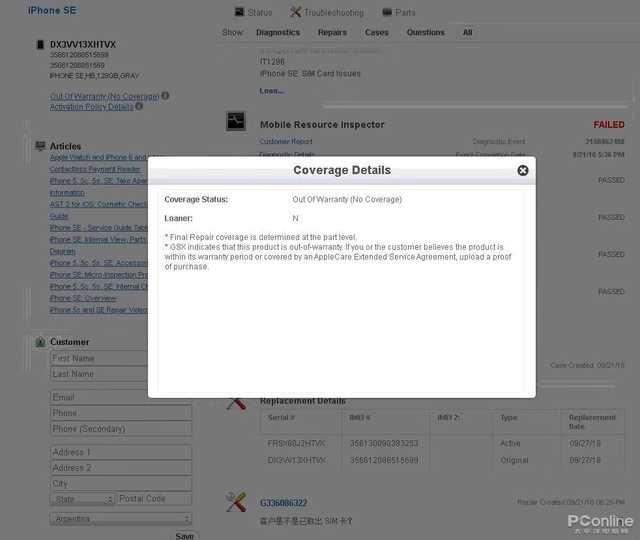Click the Save button
The image size is (640, 540).
184,536
